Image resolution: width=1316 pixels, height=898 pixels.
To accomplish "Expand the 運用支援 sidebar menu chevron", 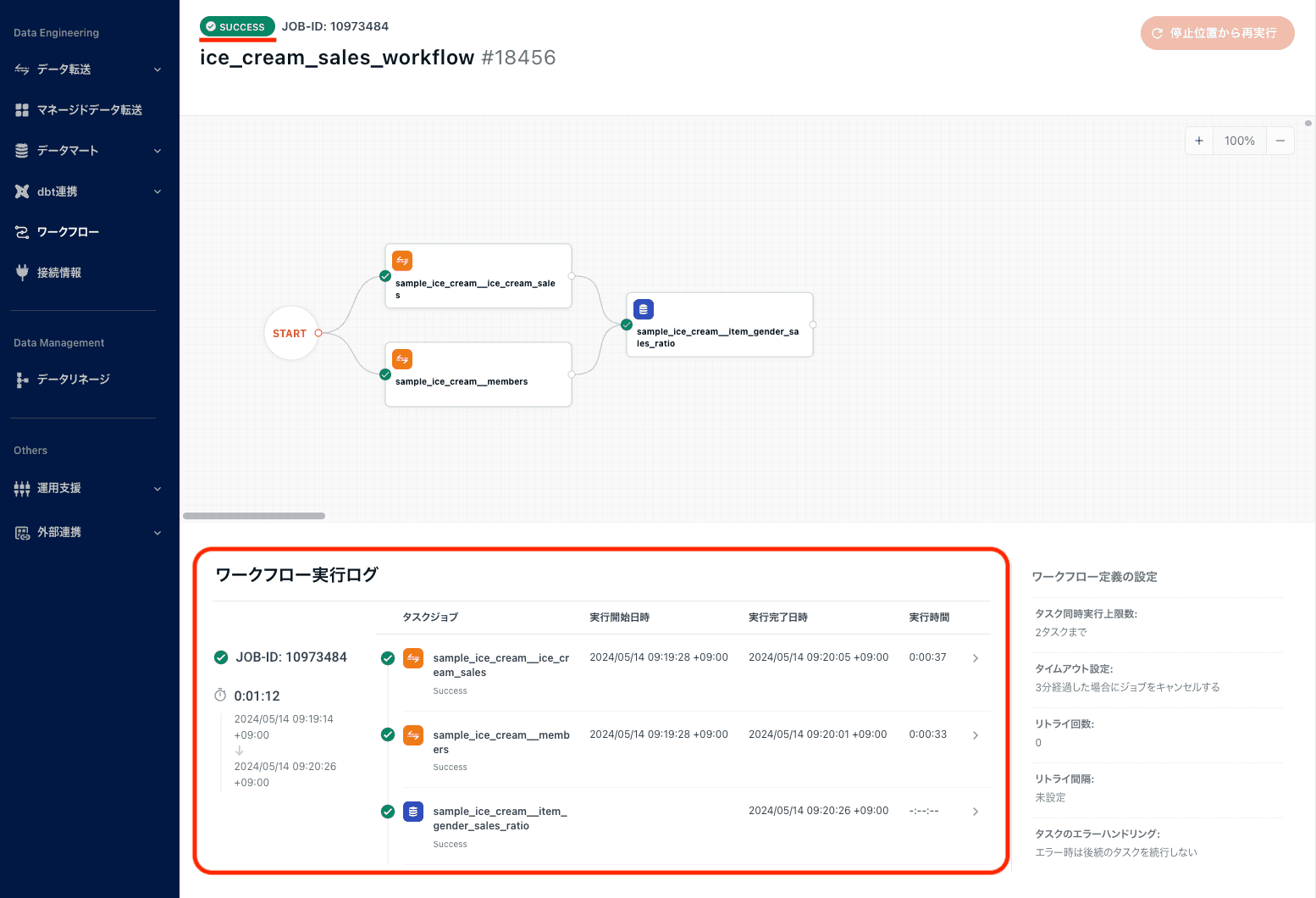I will (x=158, y=489).
